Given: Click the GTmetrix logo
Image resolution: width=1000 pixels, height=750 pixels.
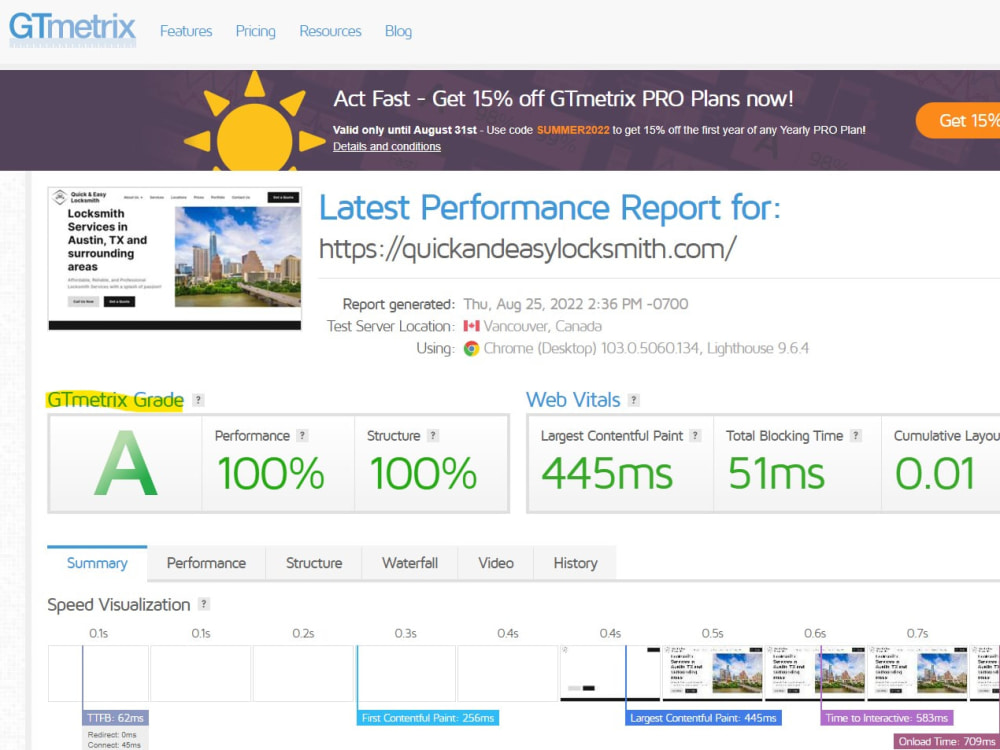Looking at the screenshot, I should tap(72, 28).
